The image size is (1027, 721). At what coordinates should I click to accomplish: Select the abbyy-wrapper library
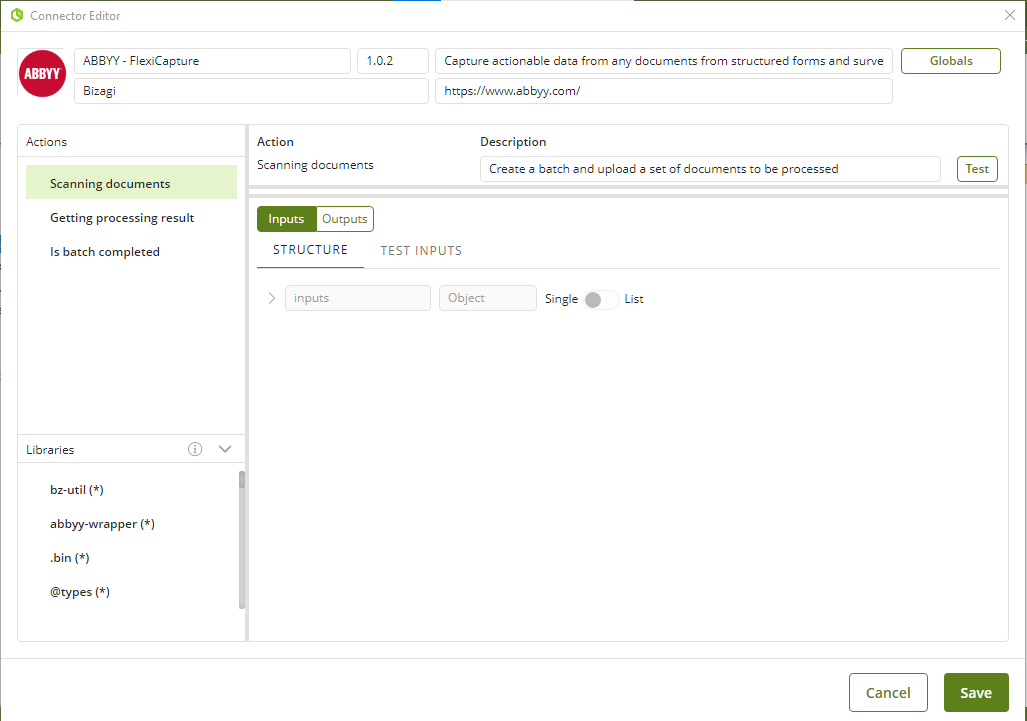pyautogui.click(x=102, y=524)
